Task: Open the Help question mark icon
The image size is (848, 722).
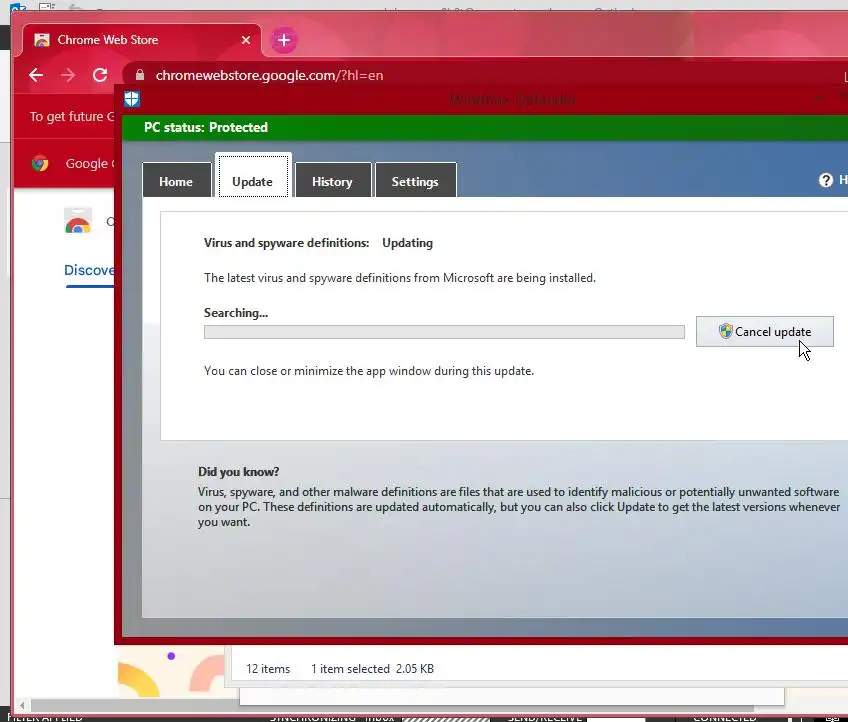Action: click(825, 180)
